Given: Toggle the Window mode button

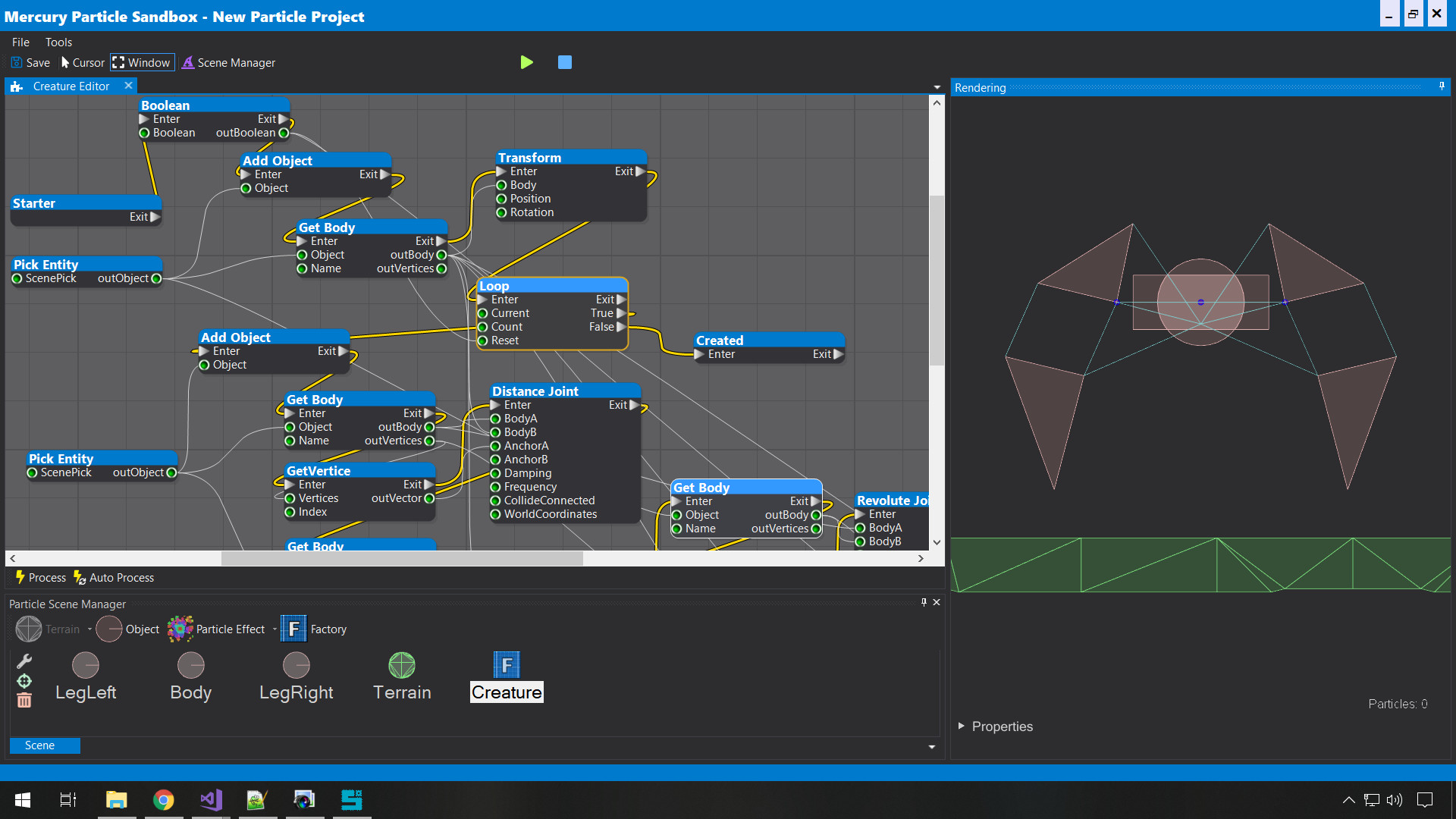Looking at the screenshot, I should pos(143,63).
